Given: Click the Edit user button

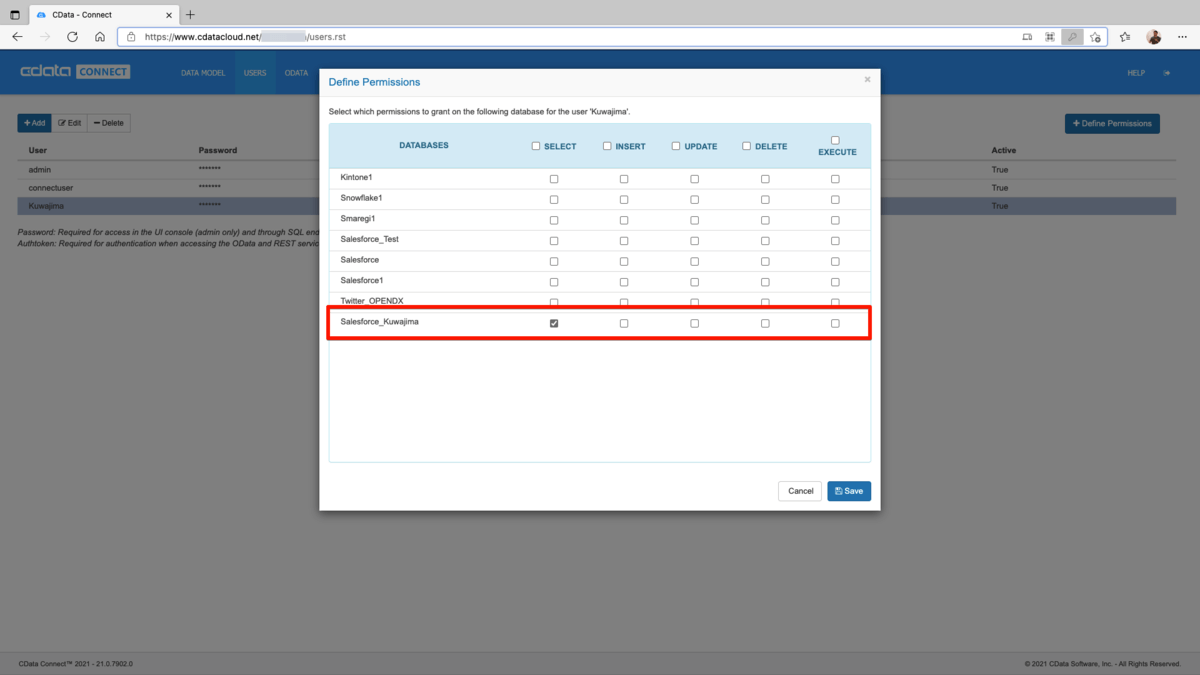Looking at the screenshot, I should 69,123.
